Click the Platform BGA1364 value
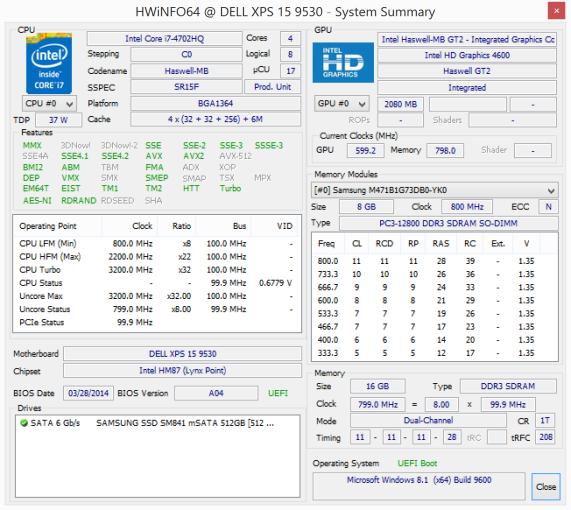The width and height of the screenshot is (571, 510). [x=216, y=103]
